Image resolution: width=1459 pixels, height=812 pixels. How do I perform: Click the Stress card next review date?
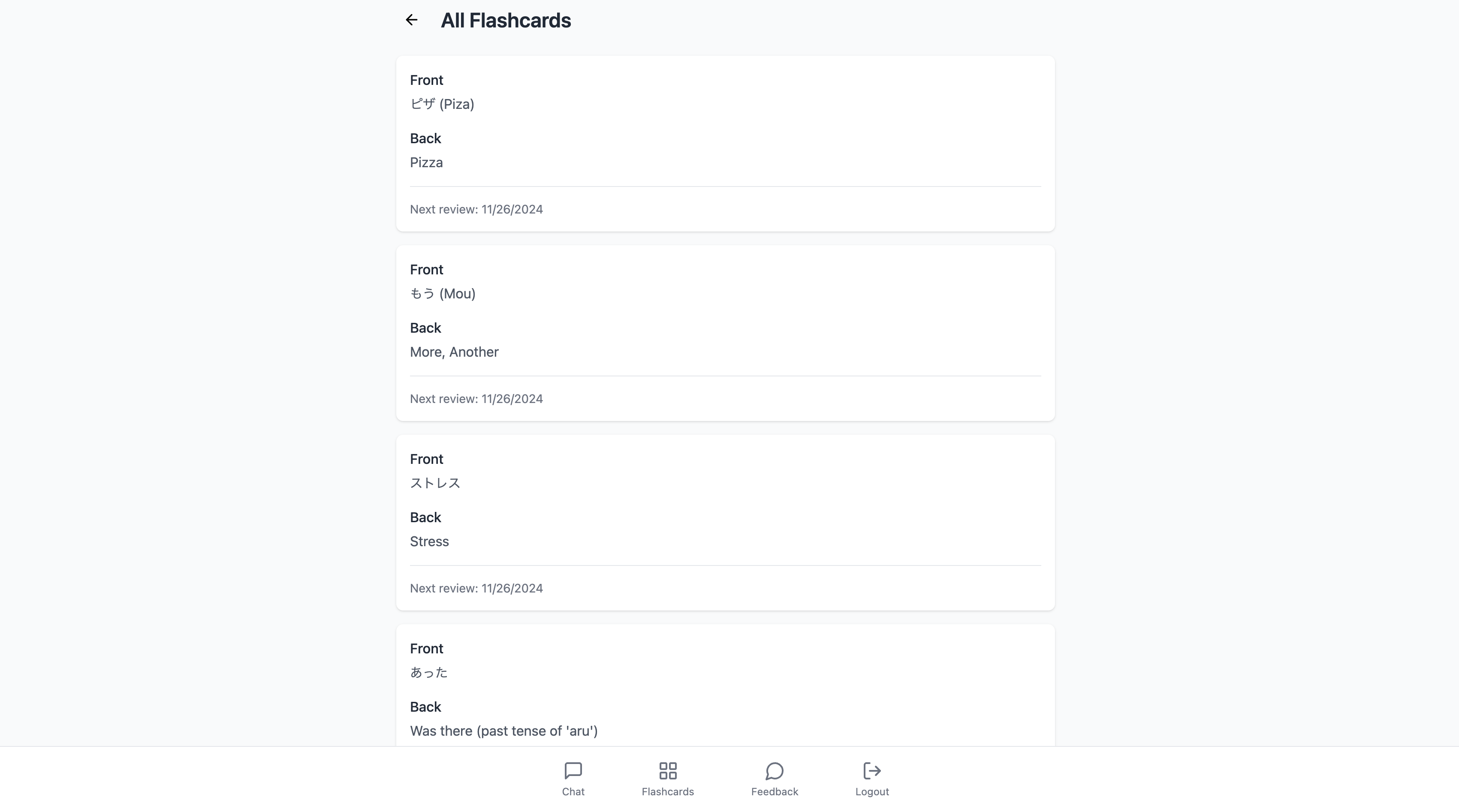(476, 588)
